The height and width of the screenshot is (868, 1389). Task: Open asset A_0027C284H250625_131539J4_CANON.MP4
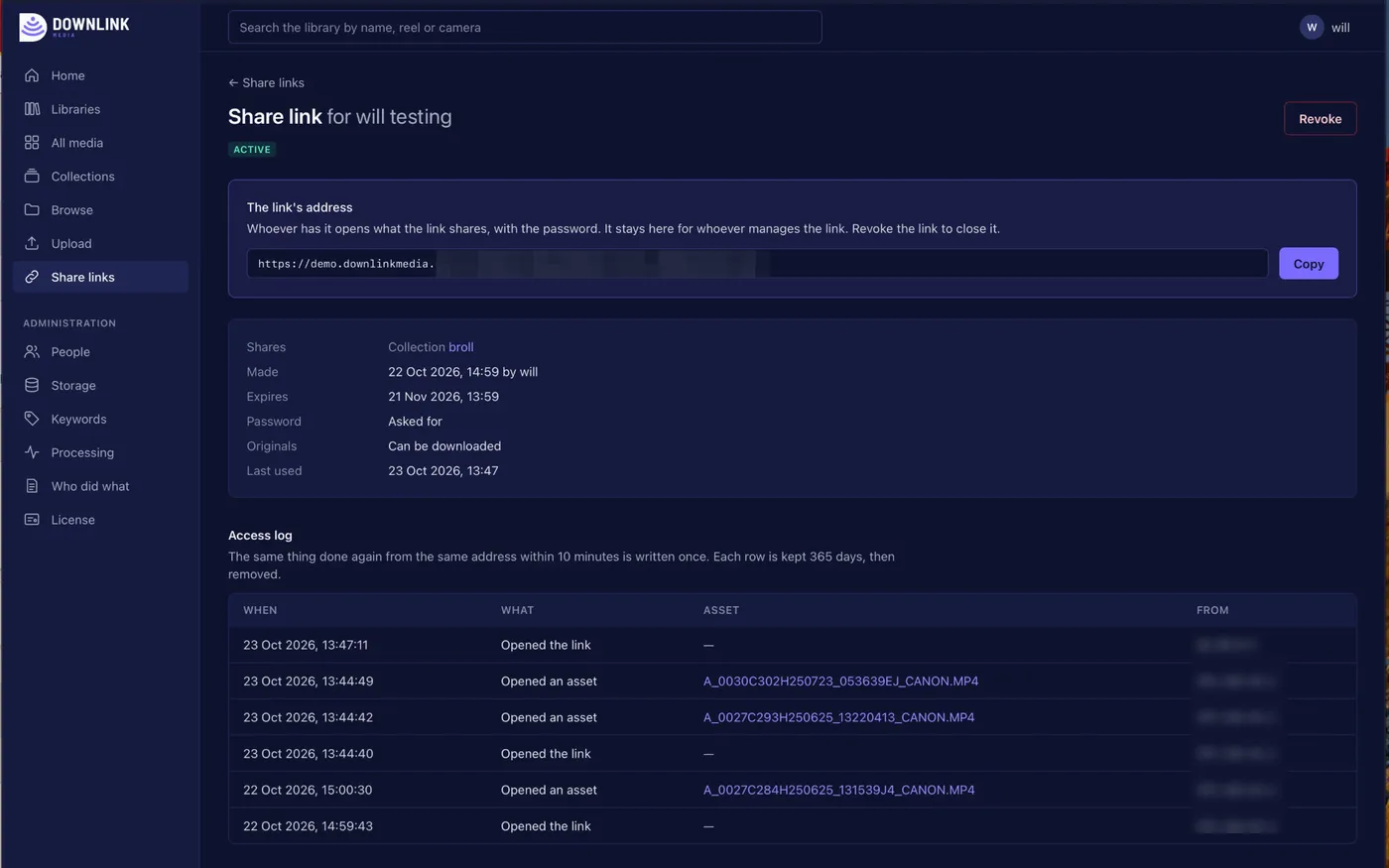tap(838, 791)
